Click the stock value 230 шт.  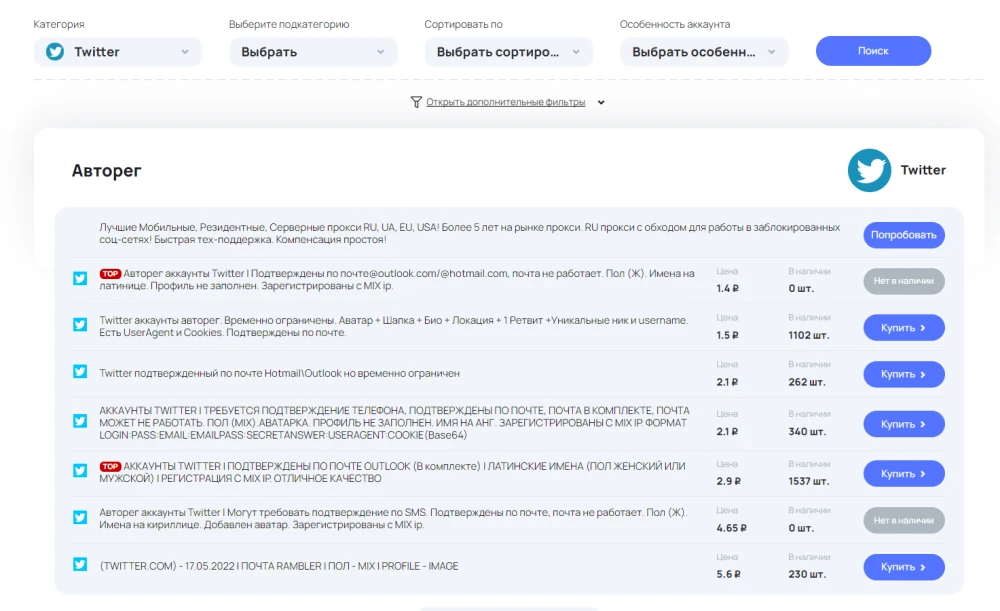pos(807,574)
